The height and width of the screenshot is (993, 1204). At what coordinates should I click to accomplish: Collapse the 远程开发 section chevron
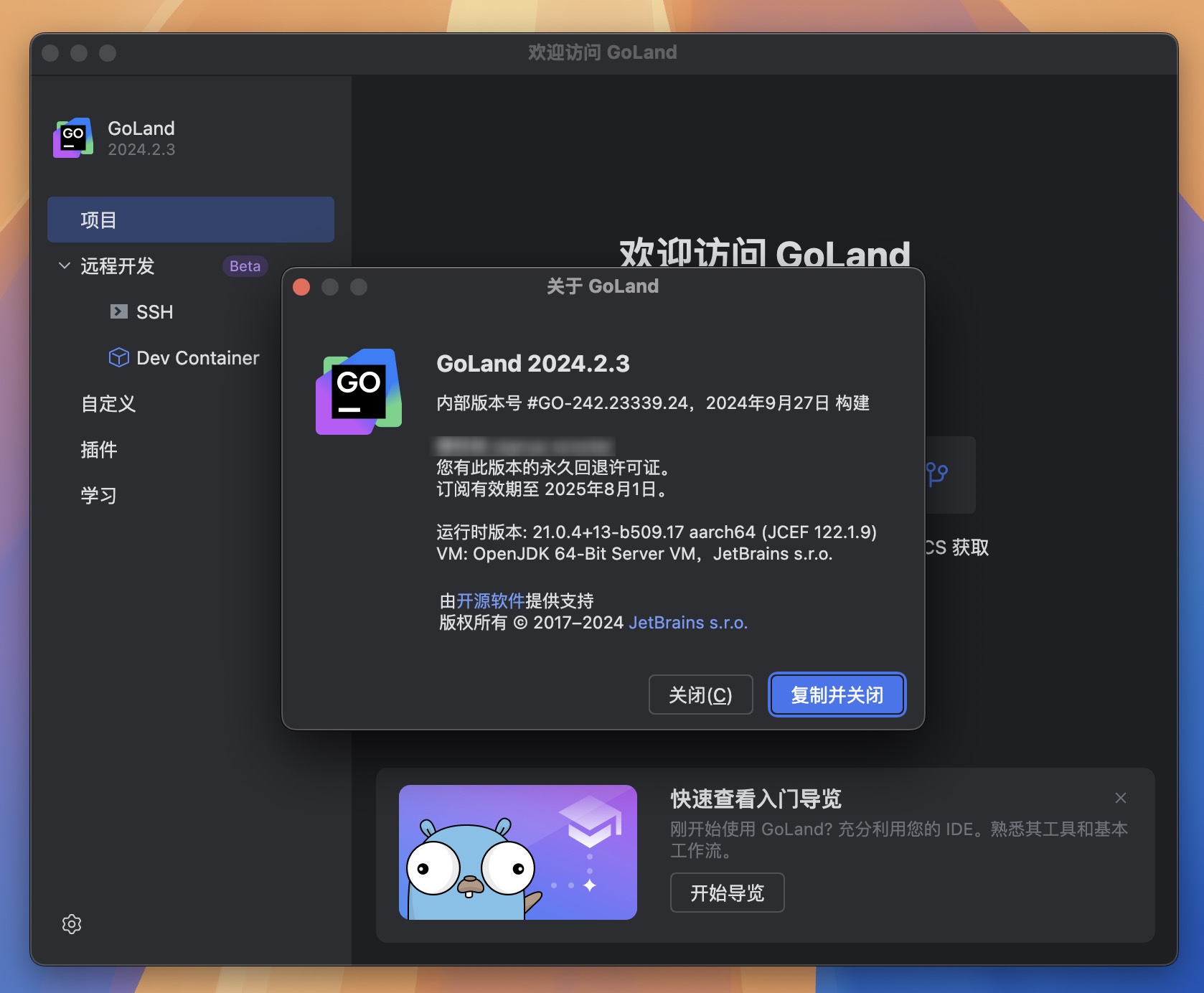65,265
